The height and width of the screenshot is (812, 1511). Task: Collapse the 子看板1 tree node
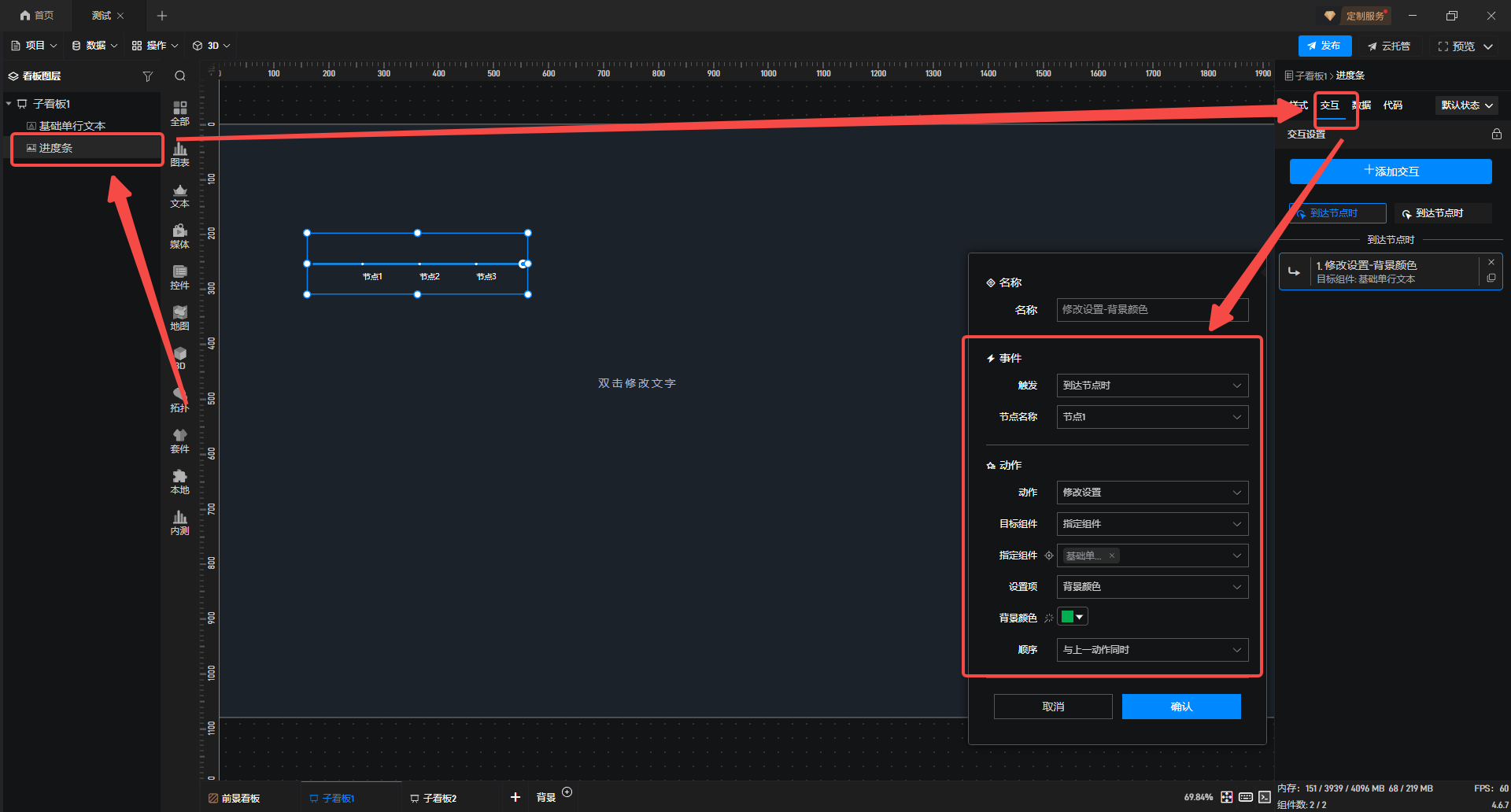pos(9,104)
